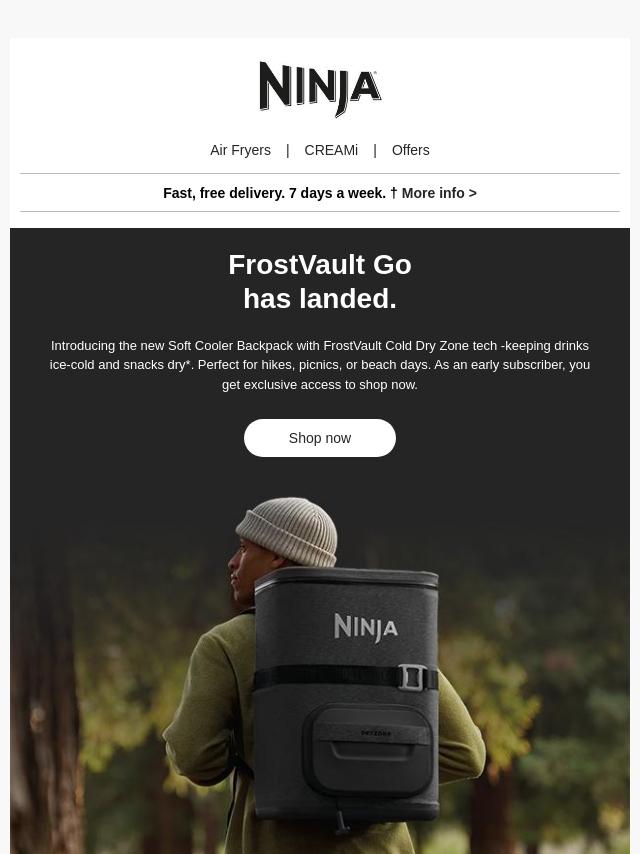Image resolution: width=640 pixels, height=854 pixels.
Task: Click the Soft Cooler Backpack intro paragraph
Action: point(320,365)
